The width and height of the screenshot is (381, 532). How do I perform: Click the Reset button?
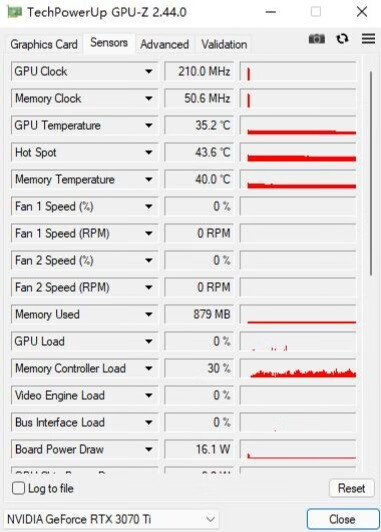pyautogui.click(x=351, y=488)
